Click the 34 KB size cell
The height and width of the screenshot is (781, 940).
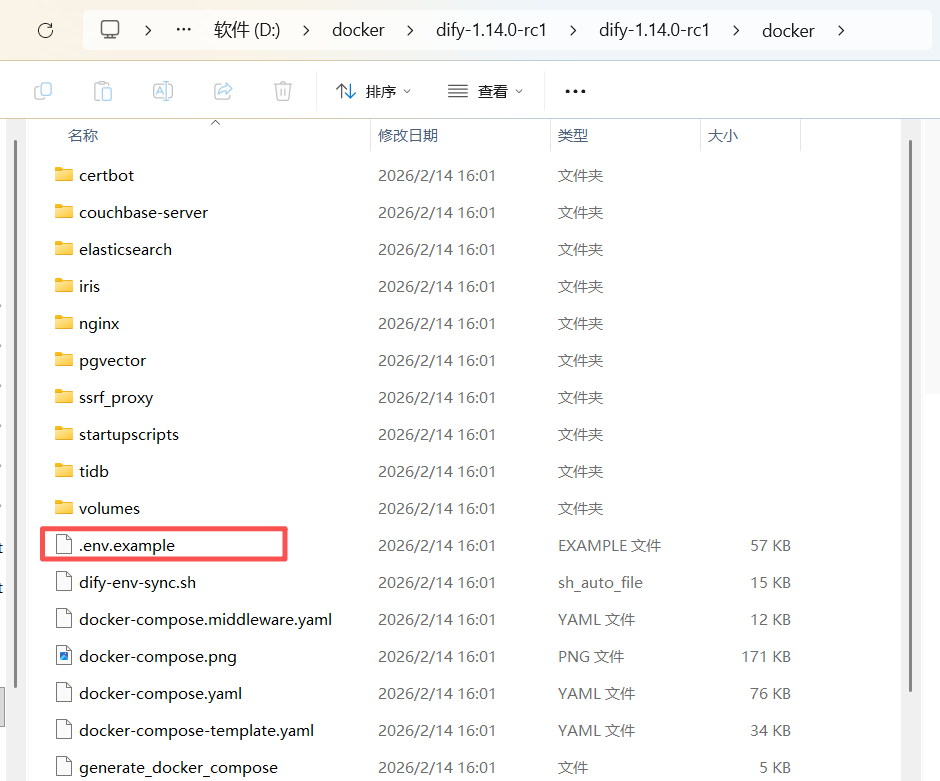[770, 731]
